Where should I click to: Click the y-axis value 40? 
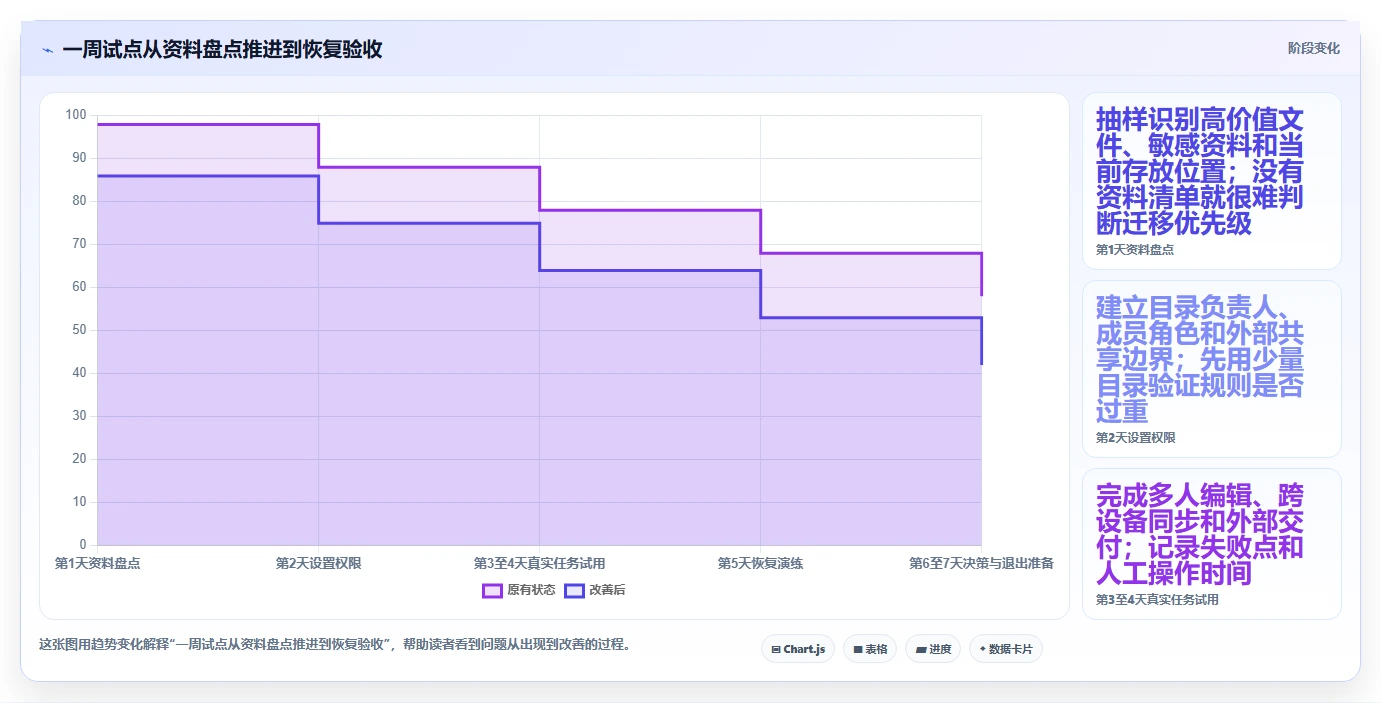point(80,373)
